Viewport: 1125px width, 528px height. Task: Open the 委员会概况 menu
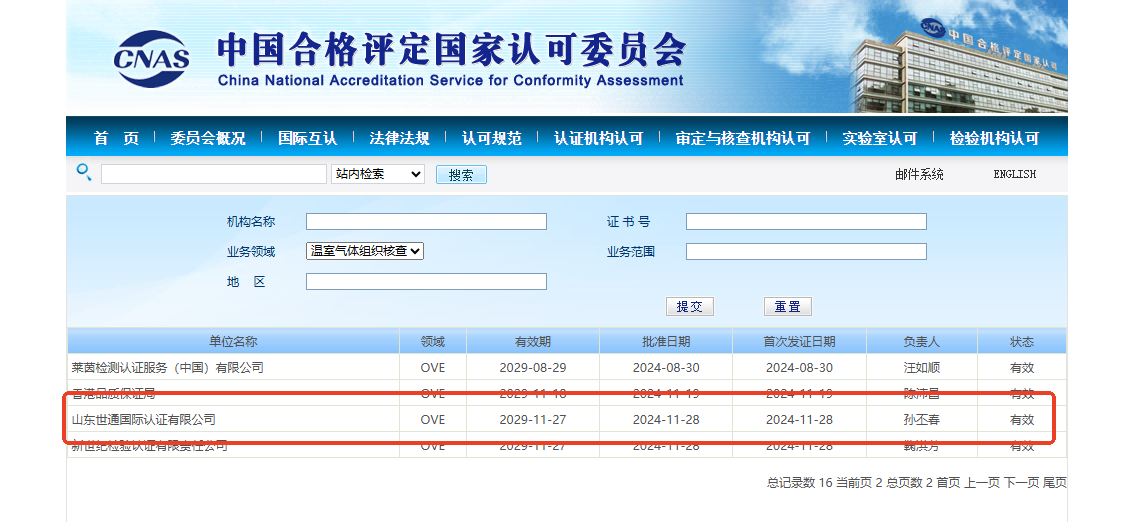208,138
